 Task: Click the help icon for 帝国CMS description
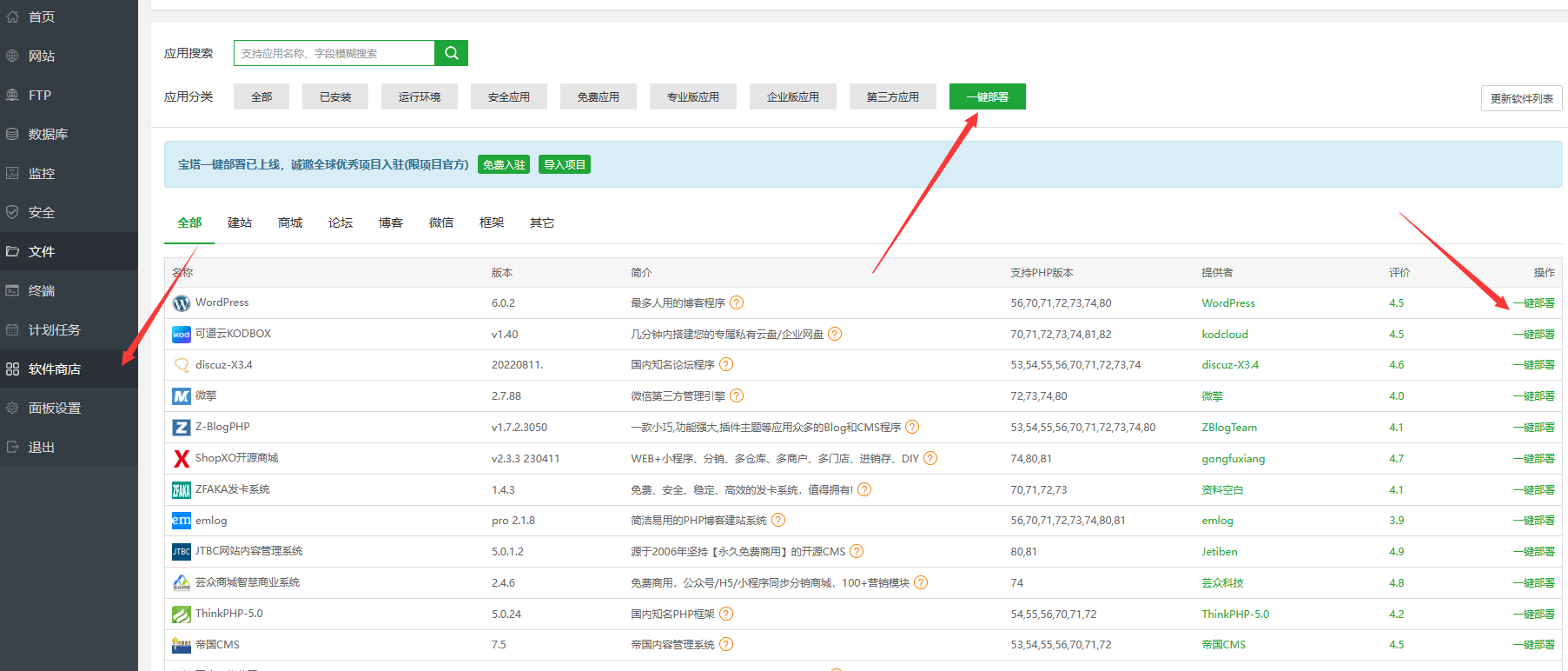point(726,644)
